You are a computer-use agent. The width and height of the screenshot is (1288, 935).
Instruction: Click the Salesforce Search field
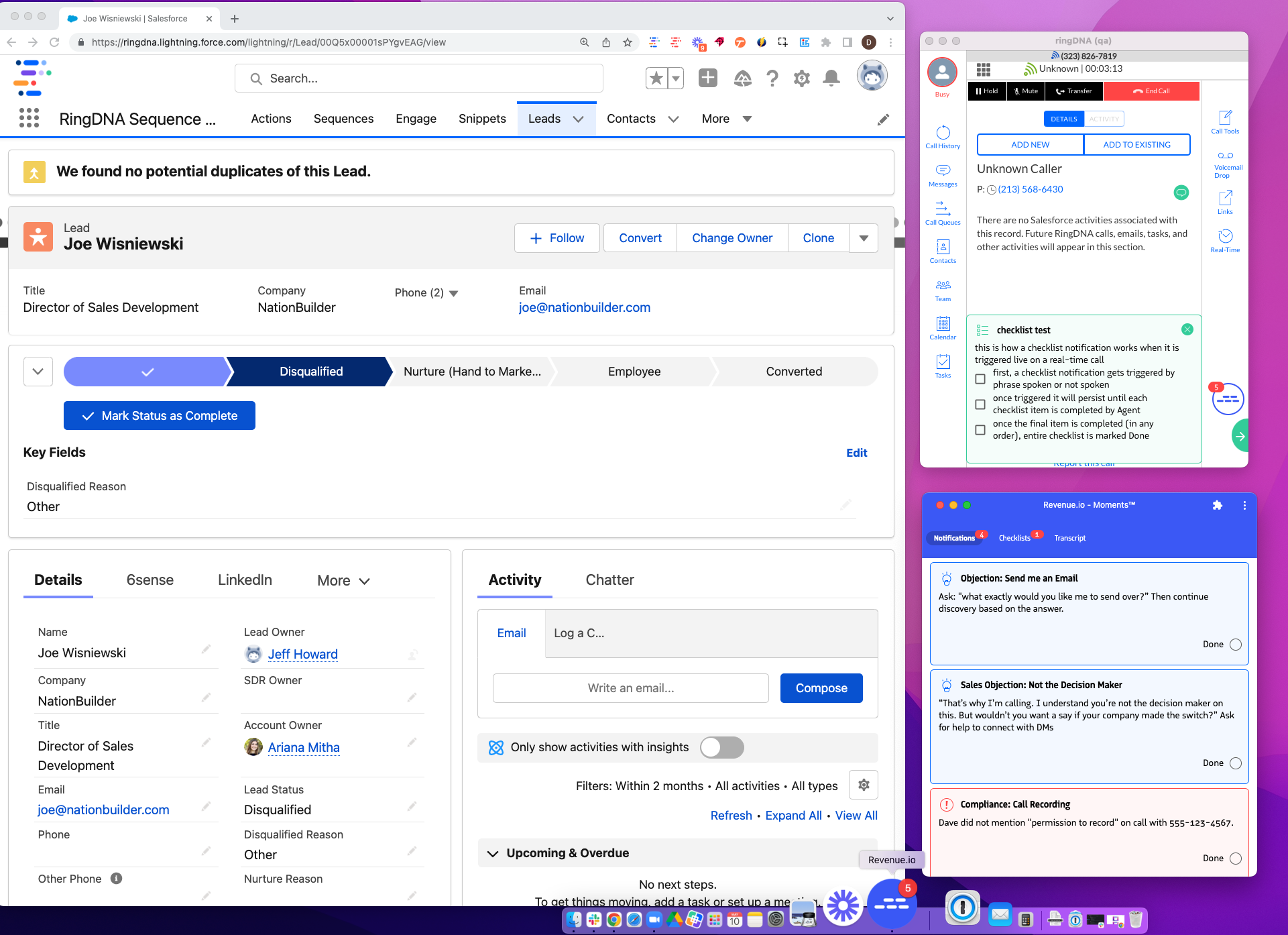coord(419,78)
